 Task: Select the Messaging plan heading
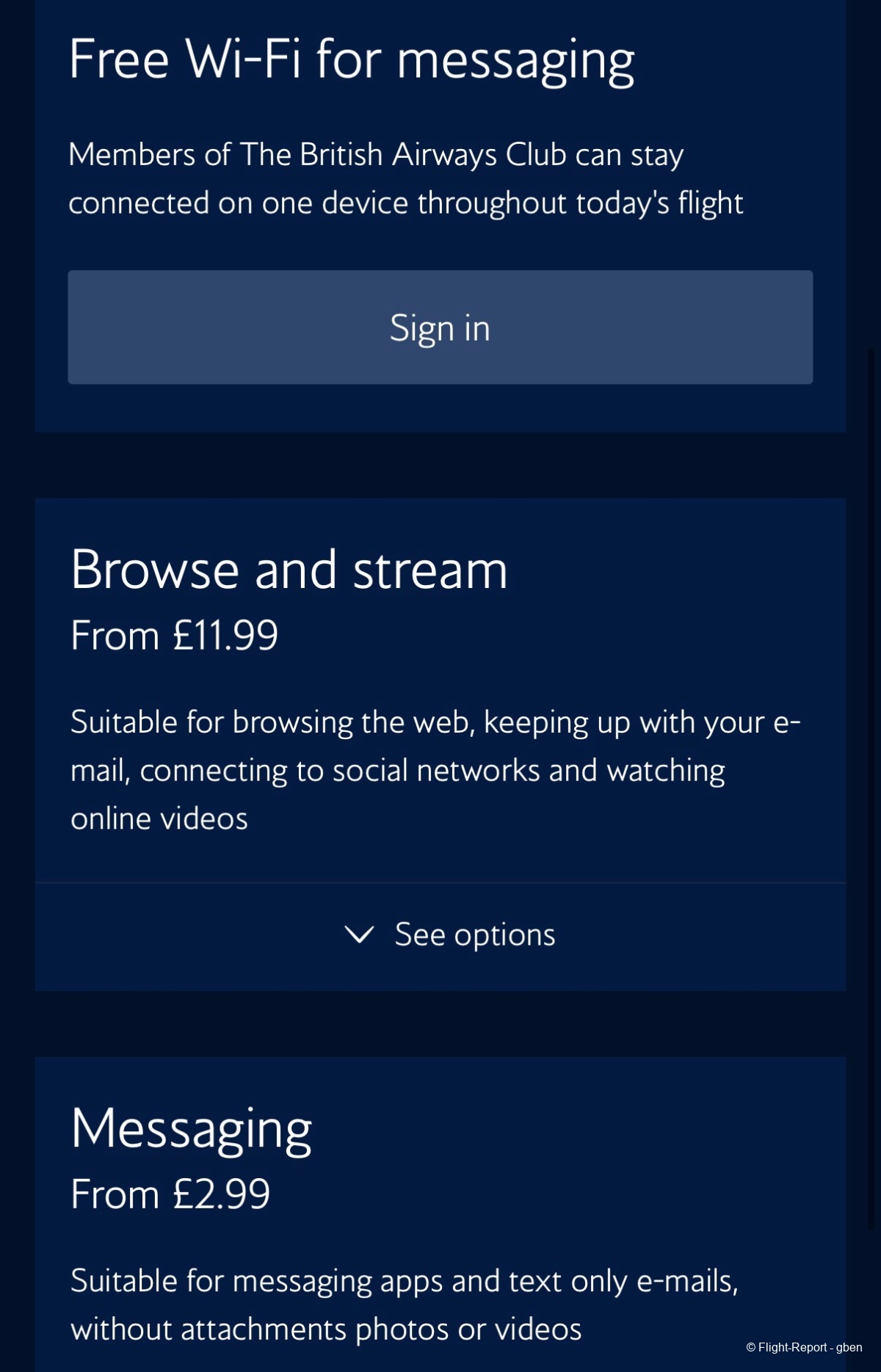point(191,1130)
